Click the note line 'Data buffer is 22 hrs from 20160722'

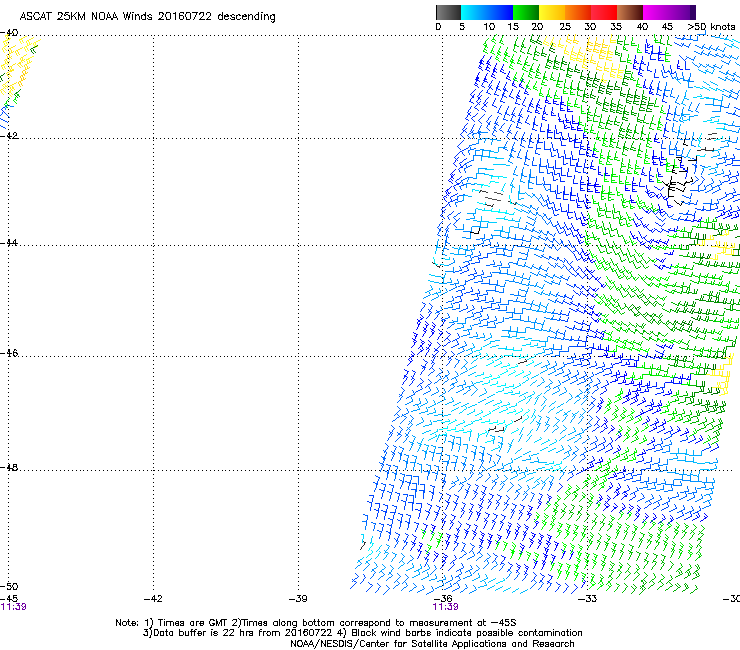[x=362, y=633]
